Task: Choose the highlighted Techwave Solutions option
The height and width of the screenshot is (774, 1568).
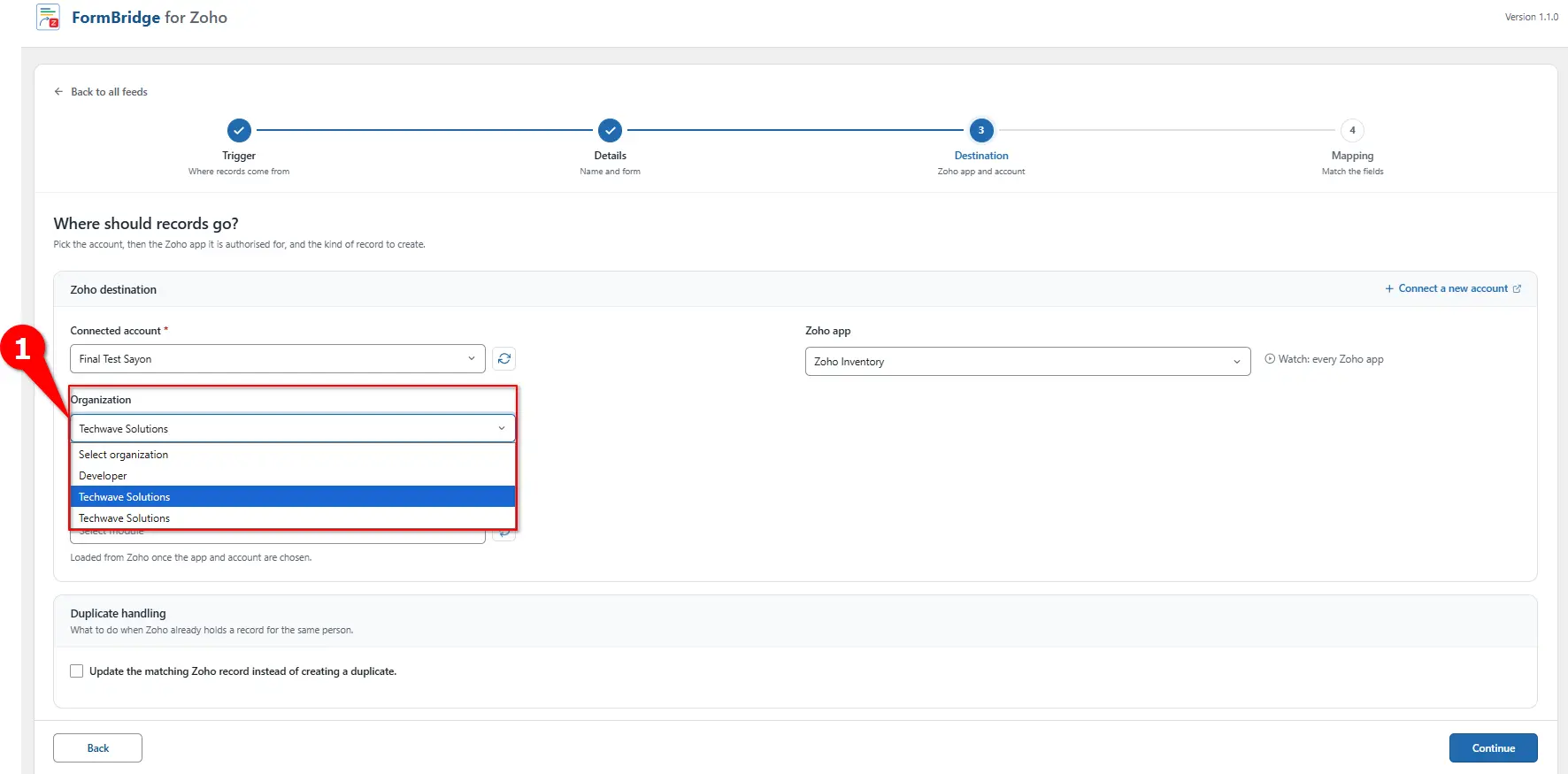Action: [x=293, y=497]
